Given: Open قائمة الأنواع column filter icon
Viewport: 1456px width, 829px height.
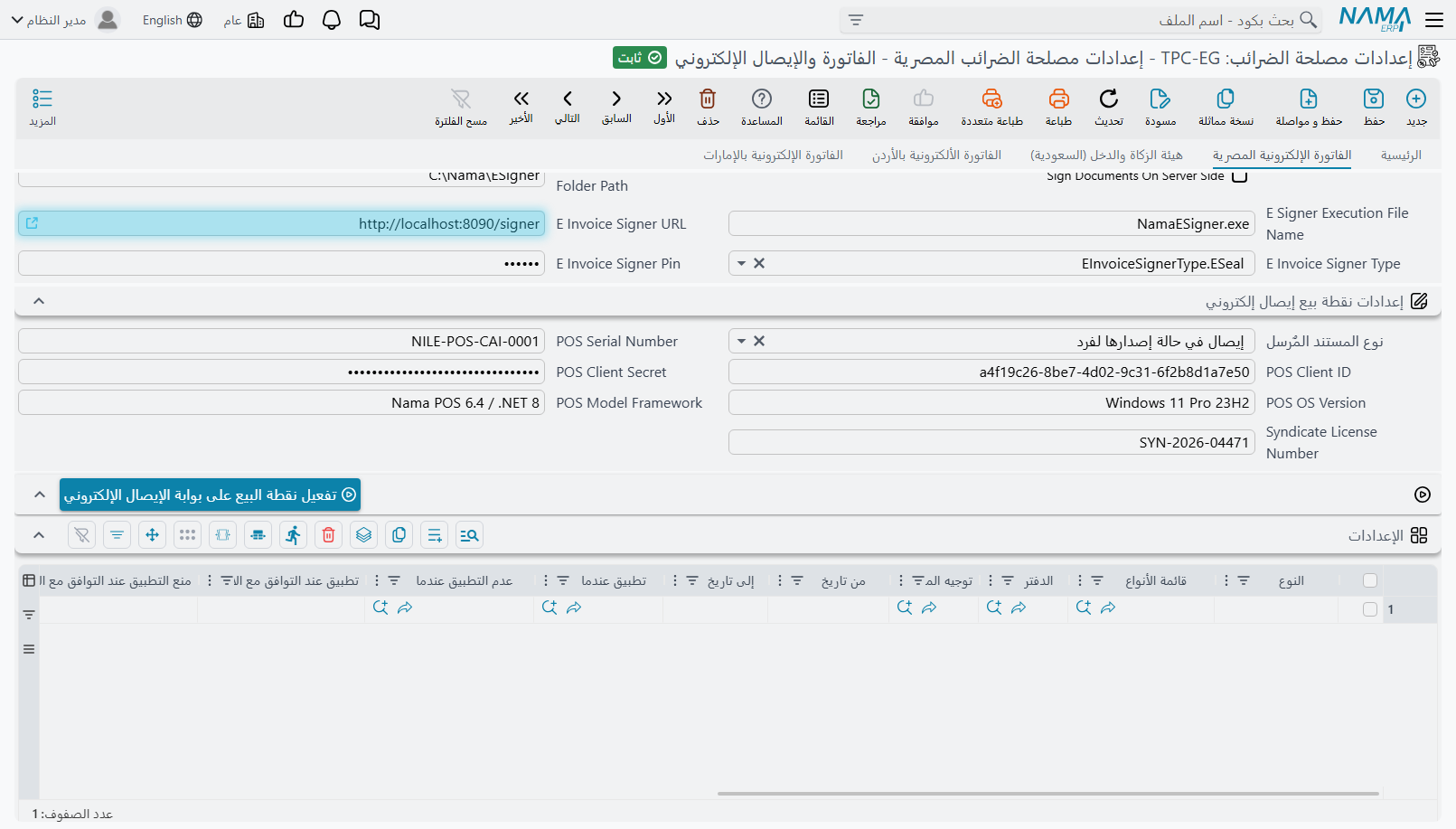Looking at the screenshot, I should click(x=1097, y=580).
